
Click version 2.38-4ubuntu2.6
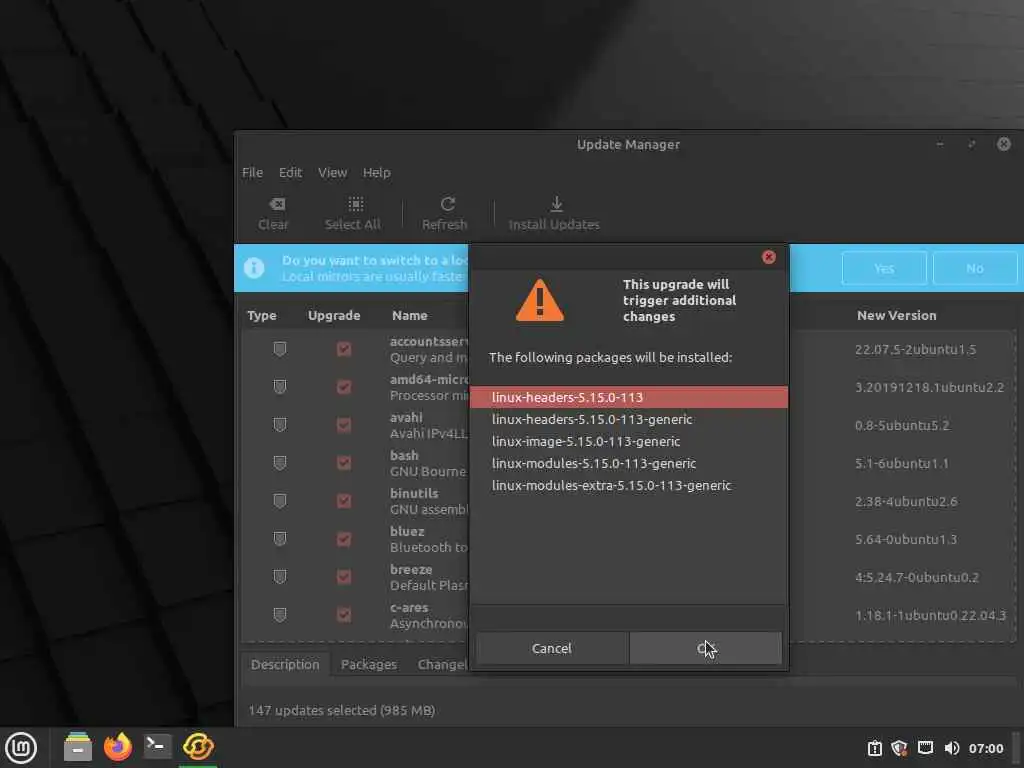click(906, 502)
